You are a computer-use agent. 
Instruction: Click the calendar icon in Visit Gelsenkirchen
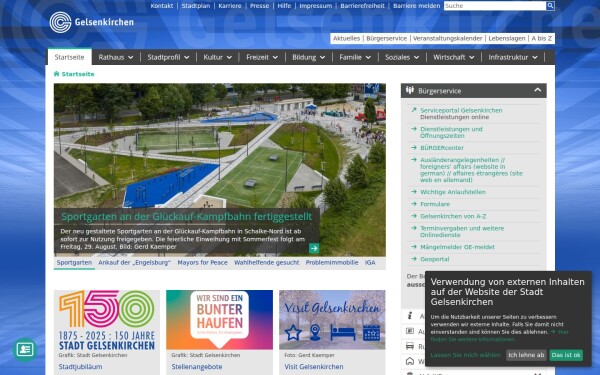coord(371,333)
